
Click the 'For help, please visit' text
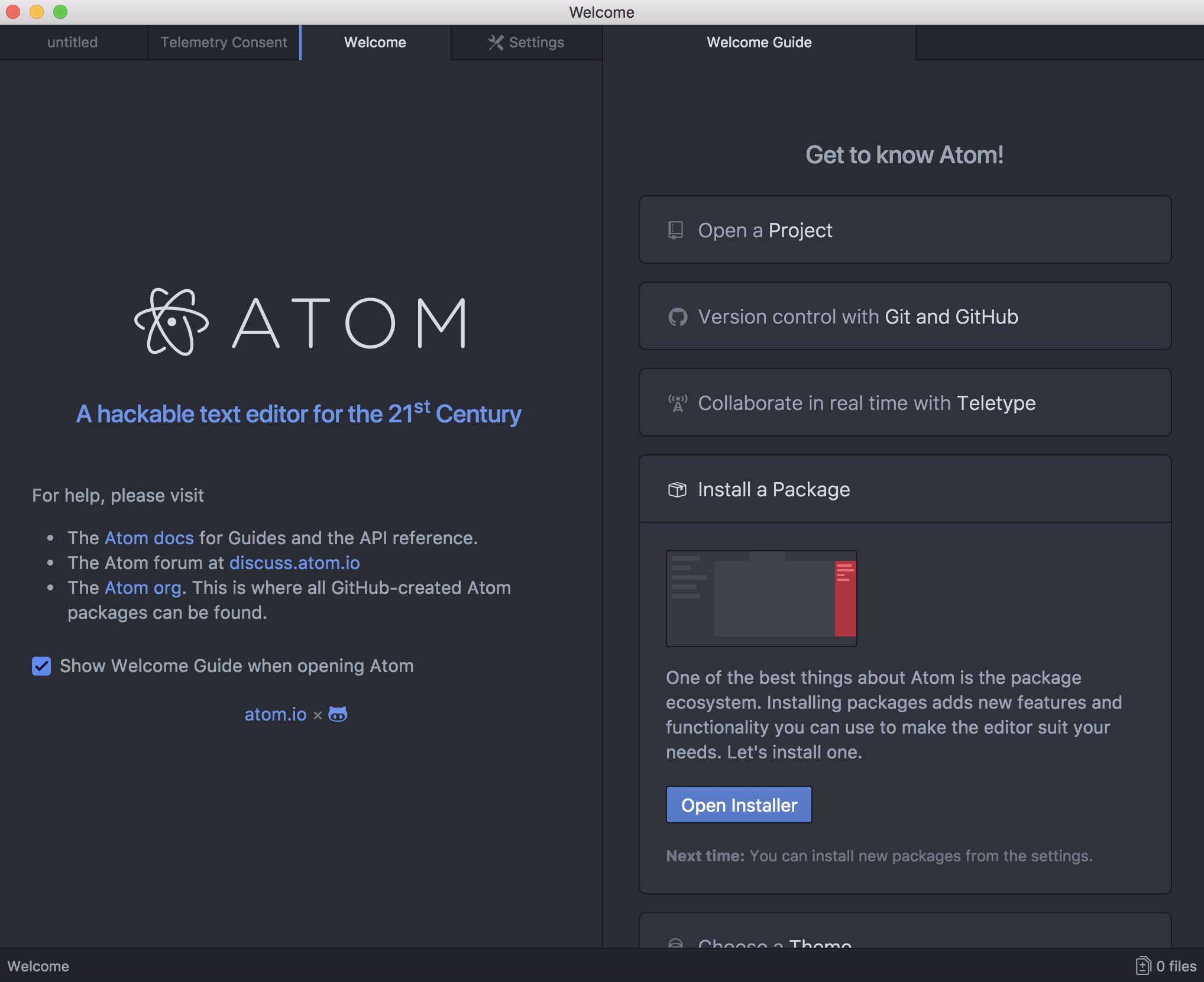(118, 495)
